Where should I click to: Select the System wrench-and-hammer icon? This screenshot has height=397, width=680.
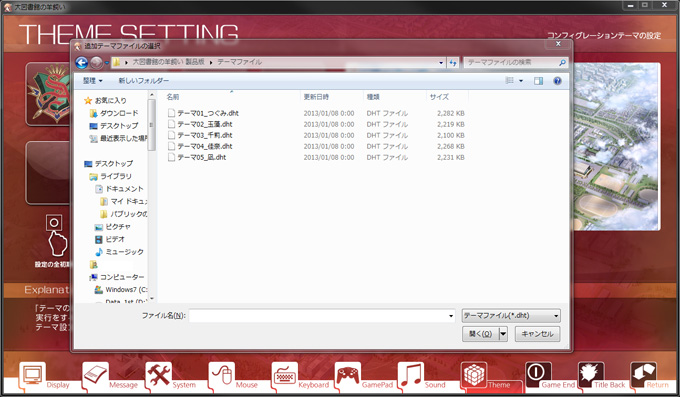pyautogui.click(x=159, y=375)
